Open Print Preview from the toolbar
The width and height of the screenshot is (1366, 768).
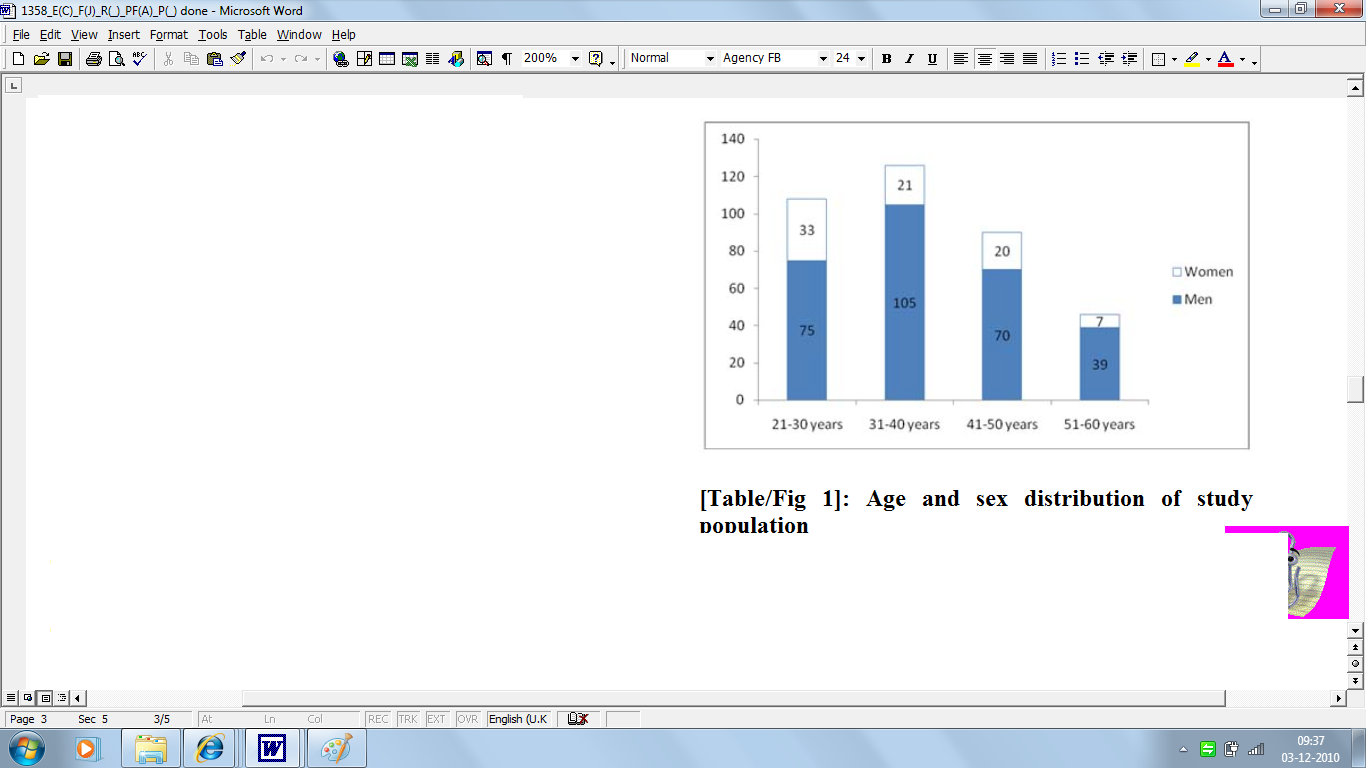point(116,59)
